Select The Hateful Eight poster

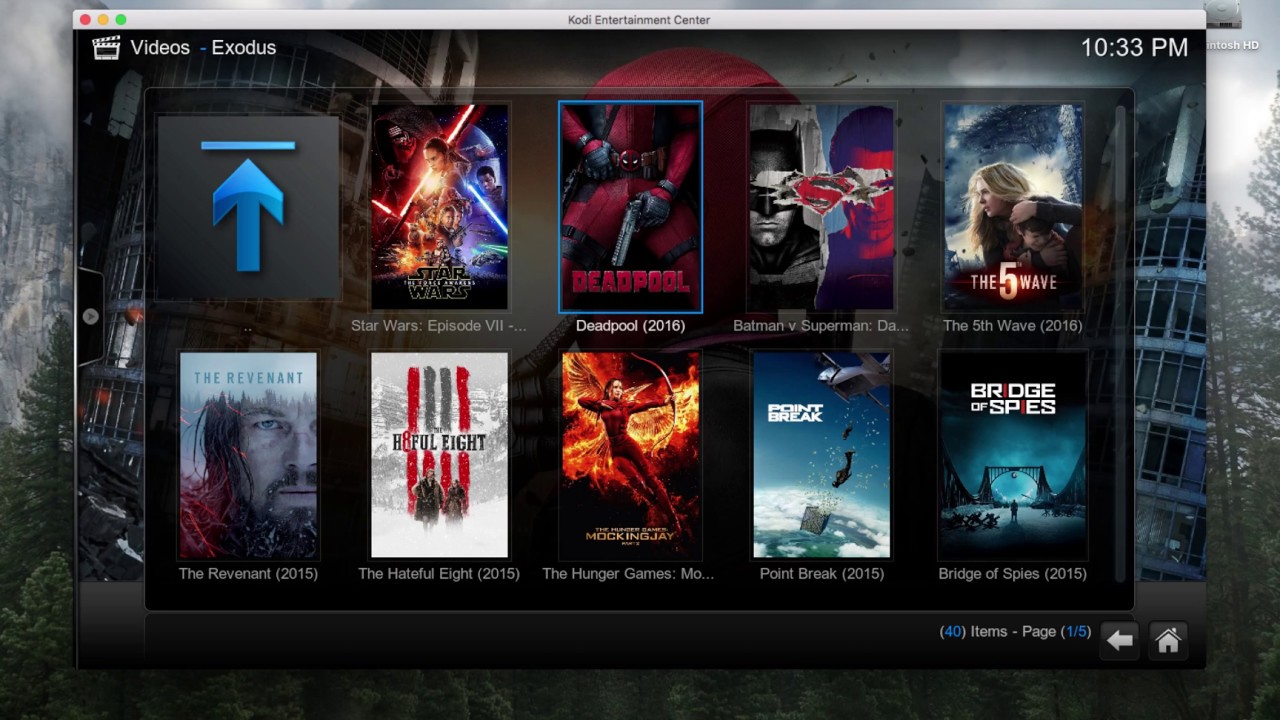tap(440, 455)
